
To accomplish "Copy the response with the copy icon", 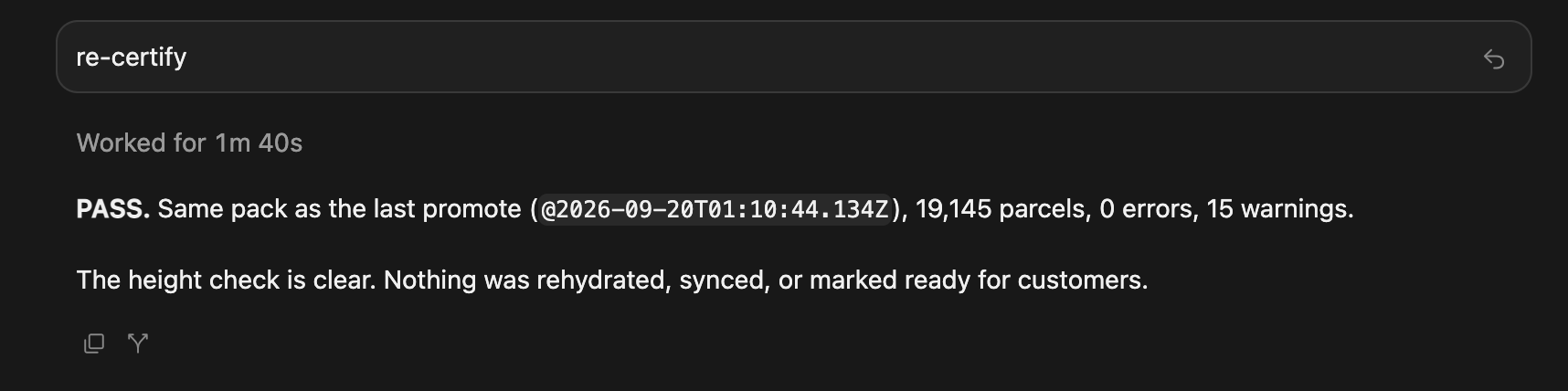I will coord(94,343).
